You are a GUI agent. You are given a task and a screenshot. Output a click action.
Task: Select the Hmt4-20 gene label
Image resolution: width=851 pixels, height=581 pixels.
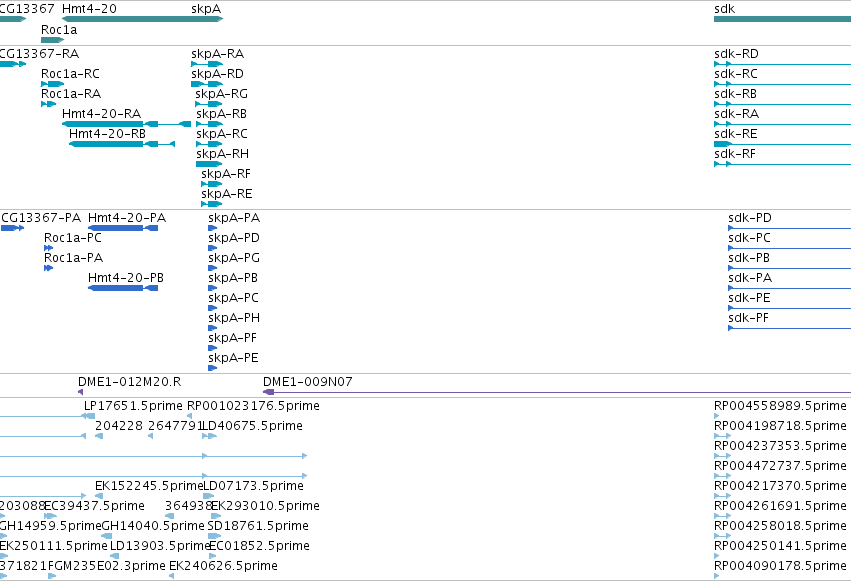(x=89, y=9)
